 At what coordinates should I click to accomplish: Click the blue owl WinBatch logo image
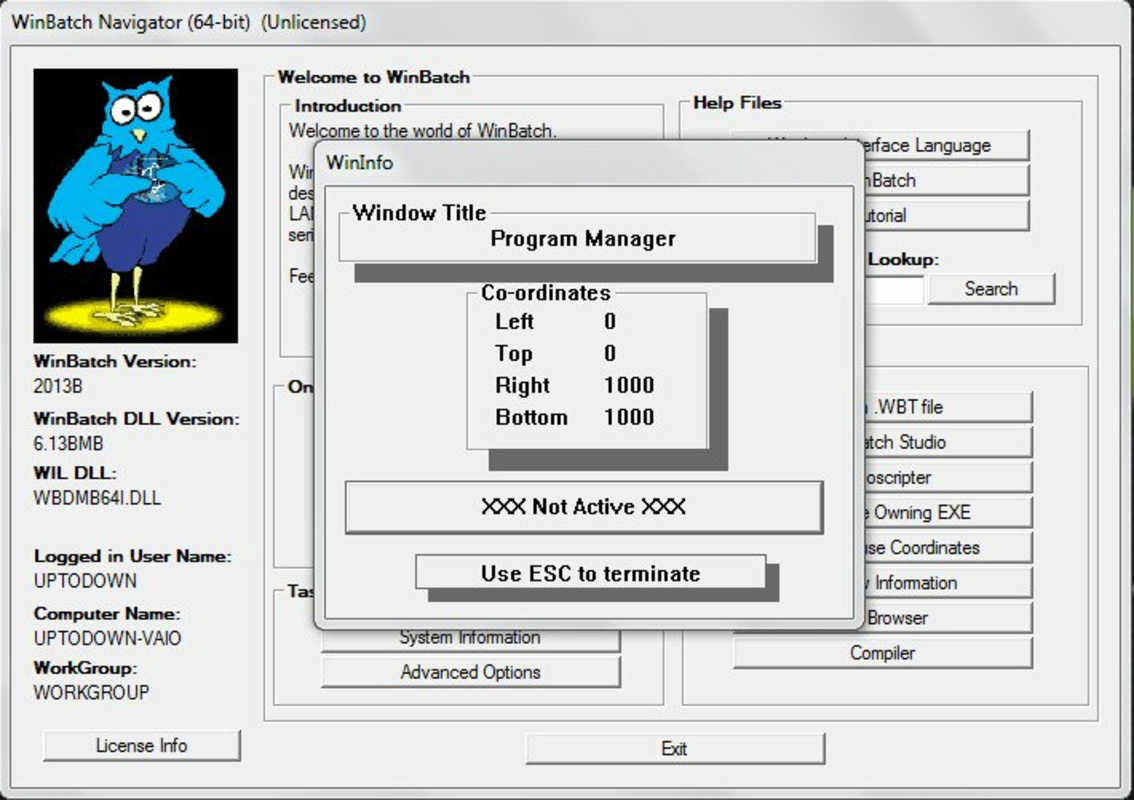[x=135, y=206]
